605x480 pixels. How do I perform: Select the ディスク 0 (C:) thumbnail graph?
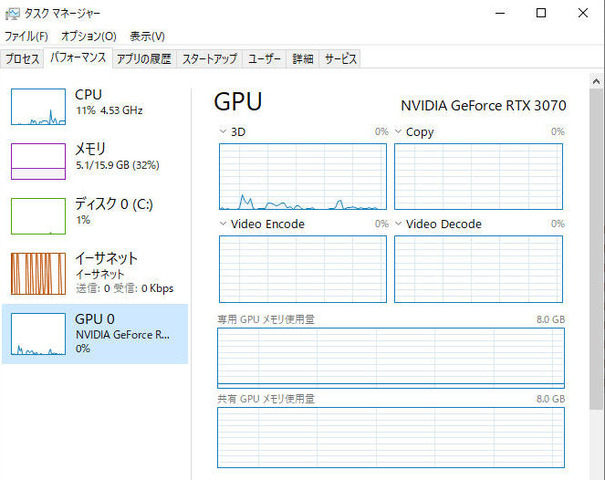pos(38,216)
